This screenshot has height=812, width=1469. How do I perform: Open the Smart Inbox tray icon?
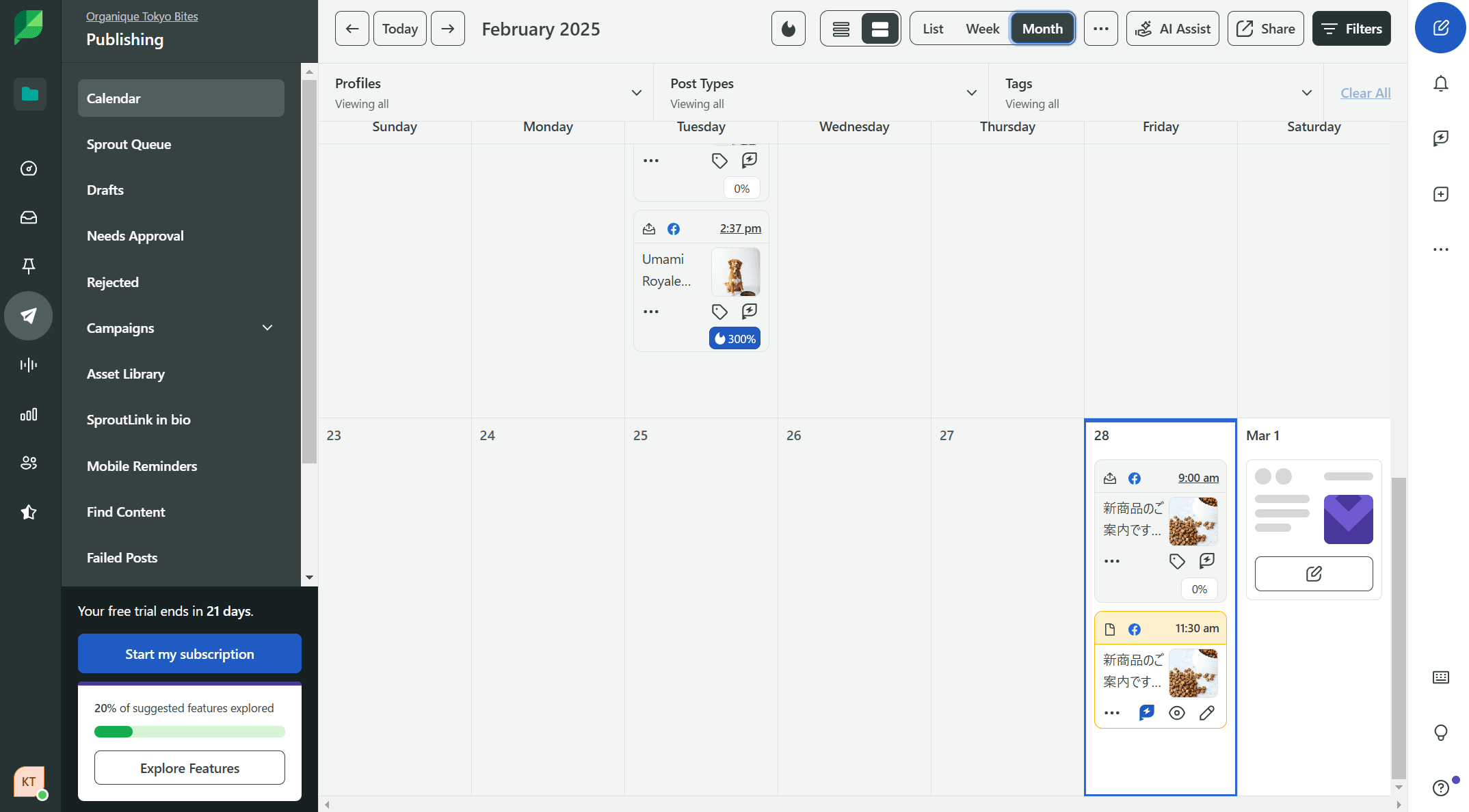pyautogui.click(x=29, y=217)
